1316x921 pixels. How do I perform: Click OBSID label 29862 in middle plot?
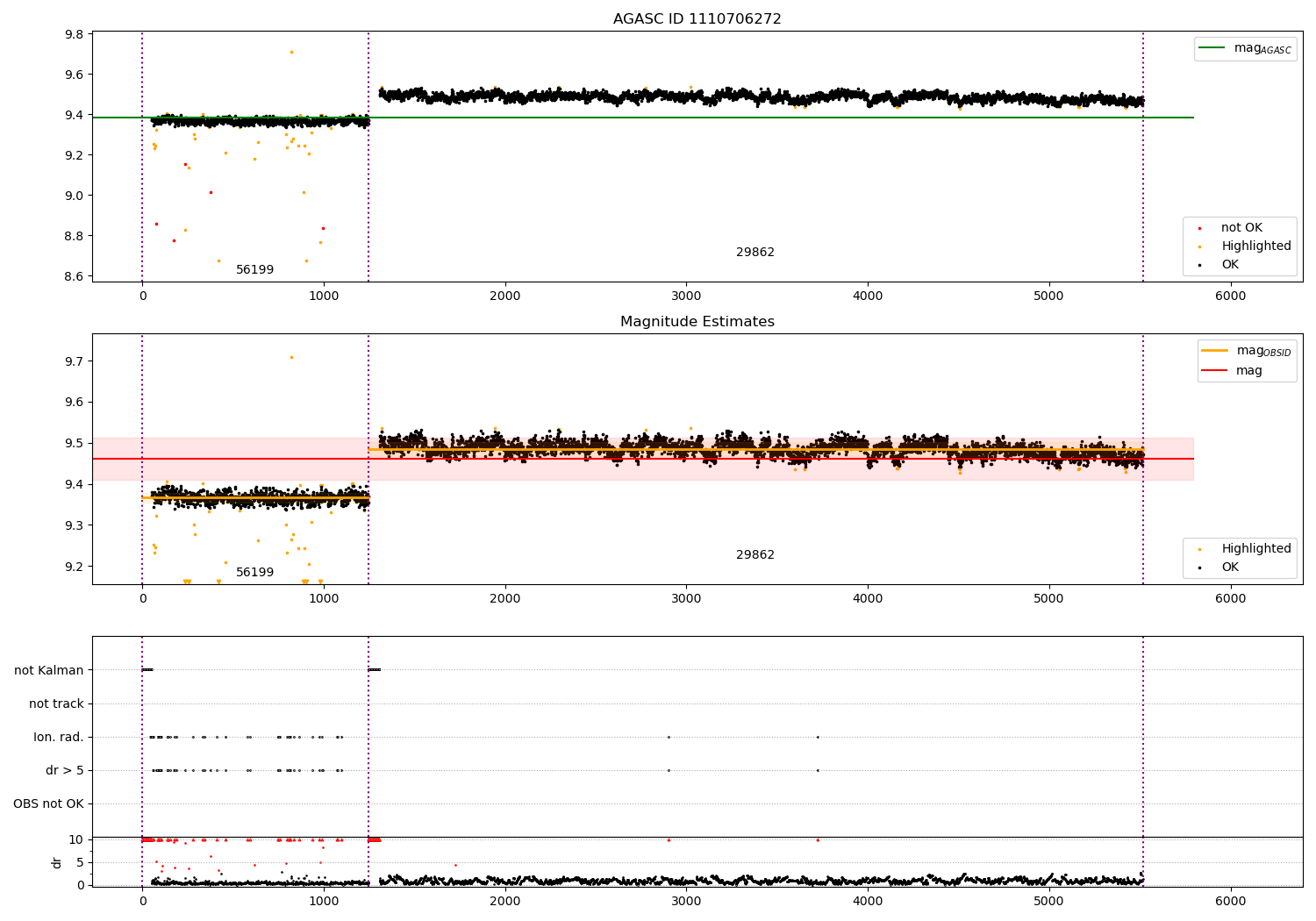click(755, 555)
